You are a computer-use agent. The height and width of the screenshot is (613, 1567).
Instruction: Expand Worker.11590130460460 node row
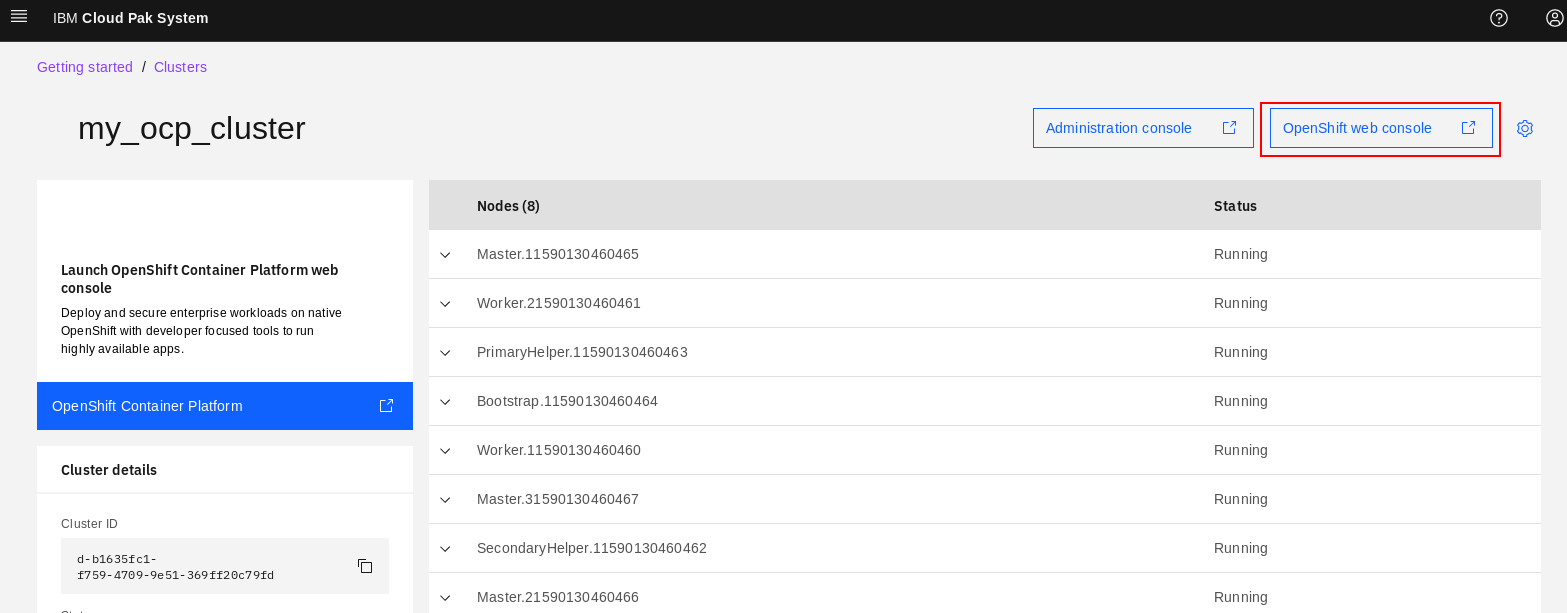tap(445, 451)
